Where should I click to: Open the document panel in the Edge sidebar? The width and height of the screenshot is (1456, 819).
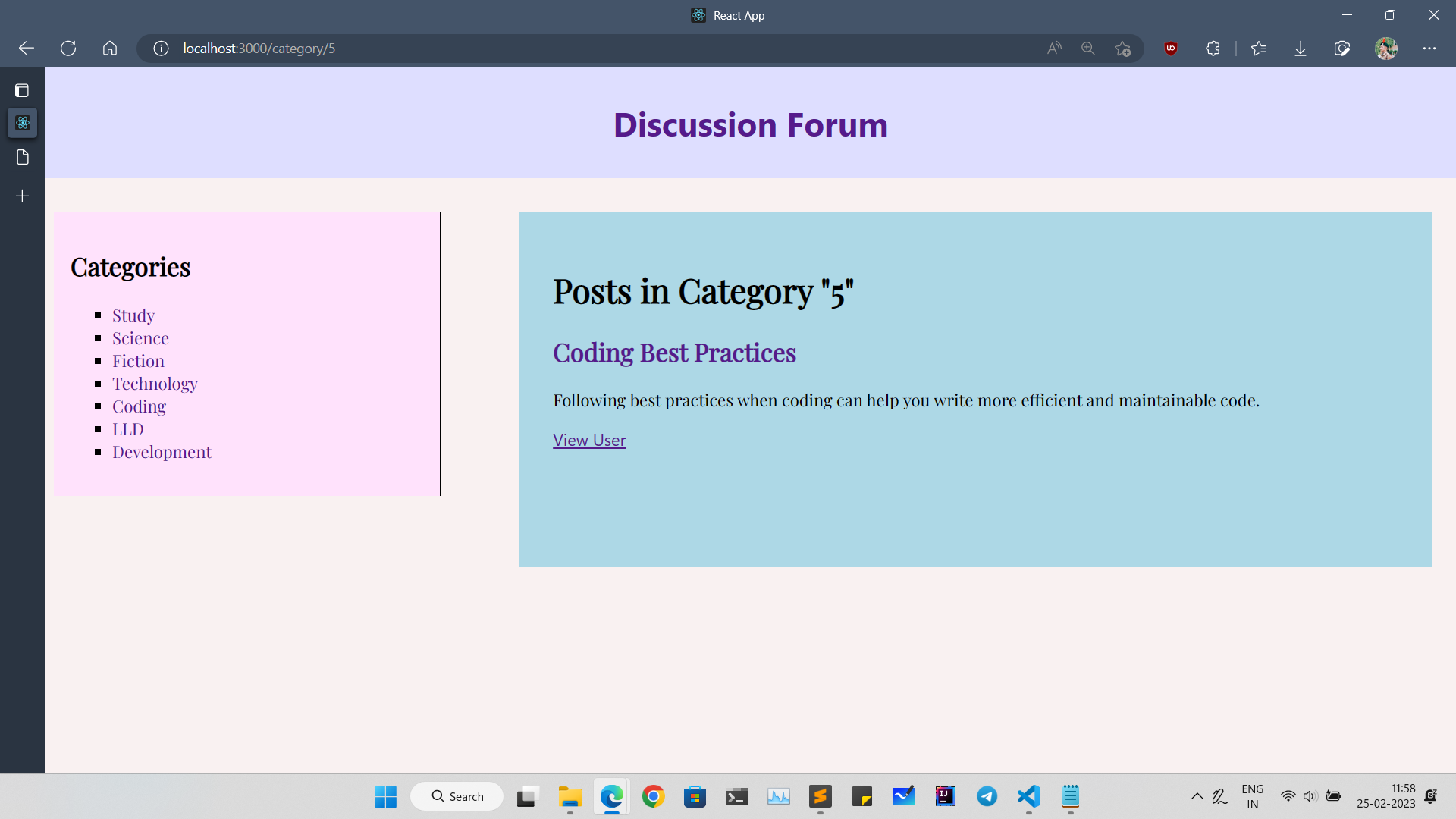click(x=22, y=157)
